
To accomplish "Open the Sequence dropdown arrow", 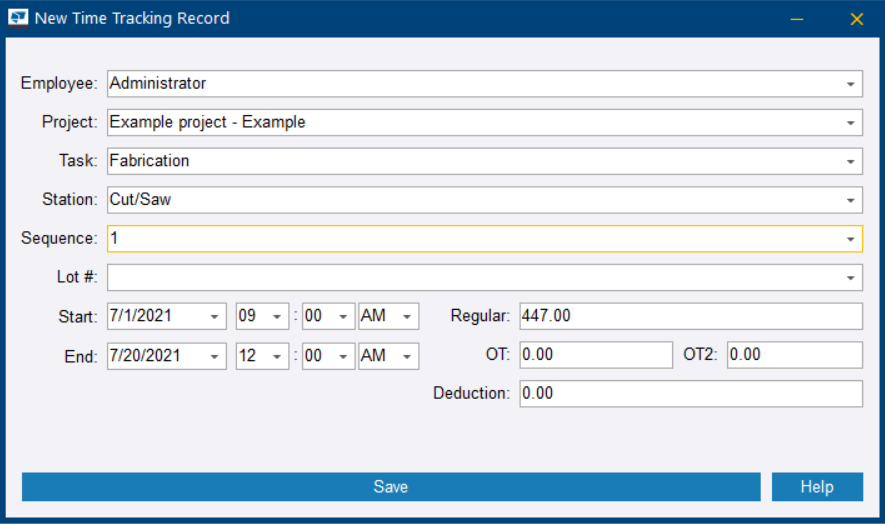I will pos(850,239).
